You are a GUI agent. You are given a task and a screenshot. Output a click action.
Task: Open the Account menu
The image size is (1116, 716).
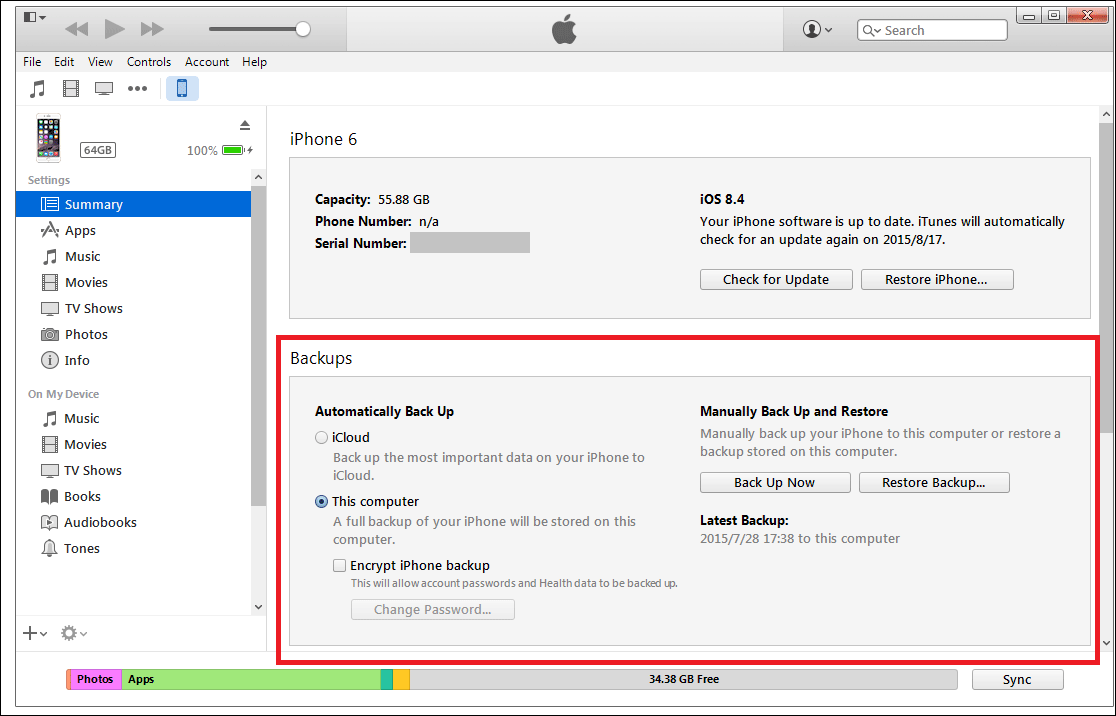[207, 62]
